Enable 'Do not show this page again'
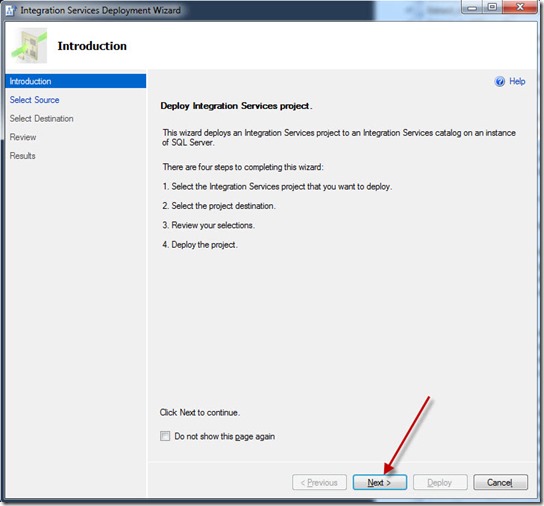This screenshot has width=544, height=506. point(165,436)
